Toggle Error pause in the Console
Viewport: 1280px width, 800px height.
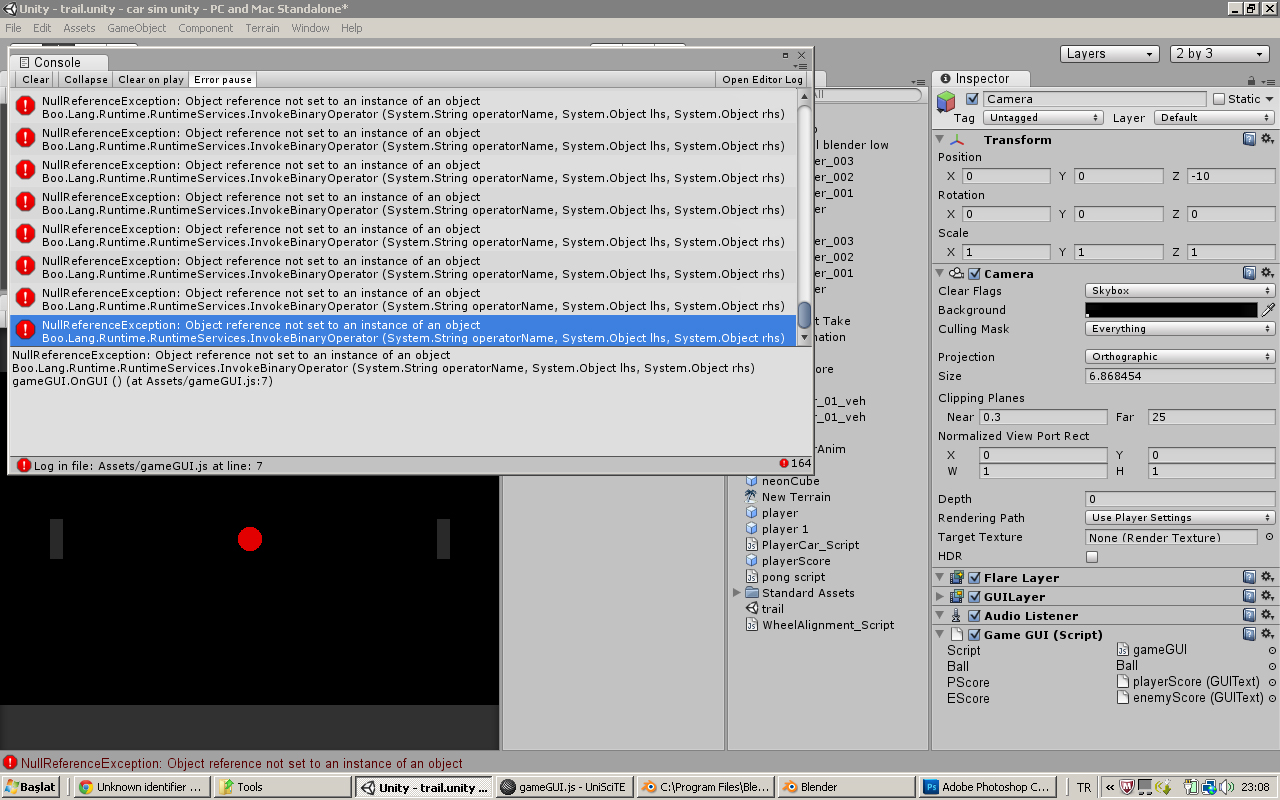coord(223,79)
